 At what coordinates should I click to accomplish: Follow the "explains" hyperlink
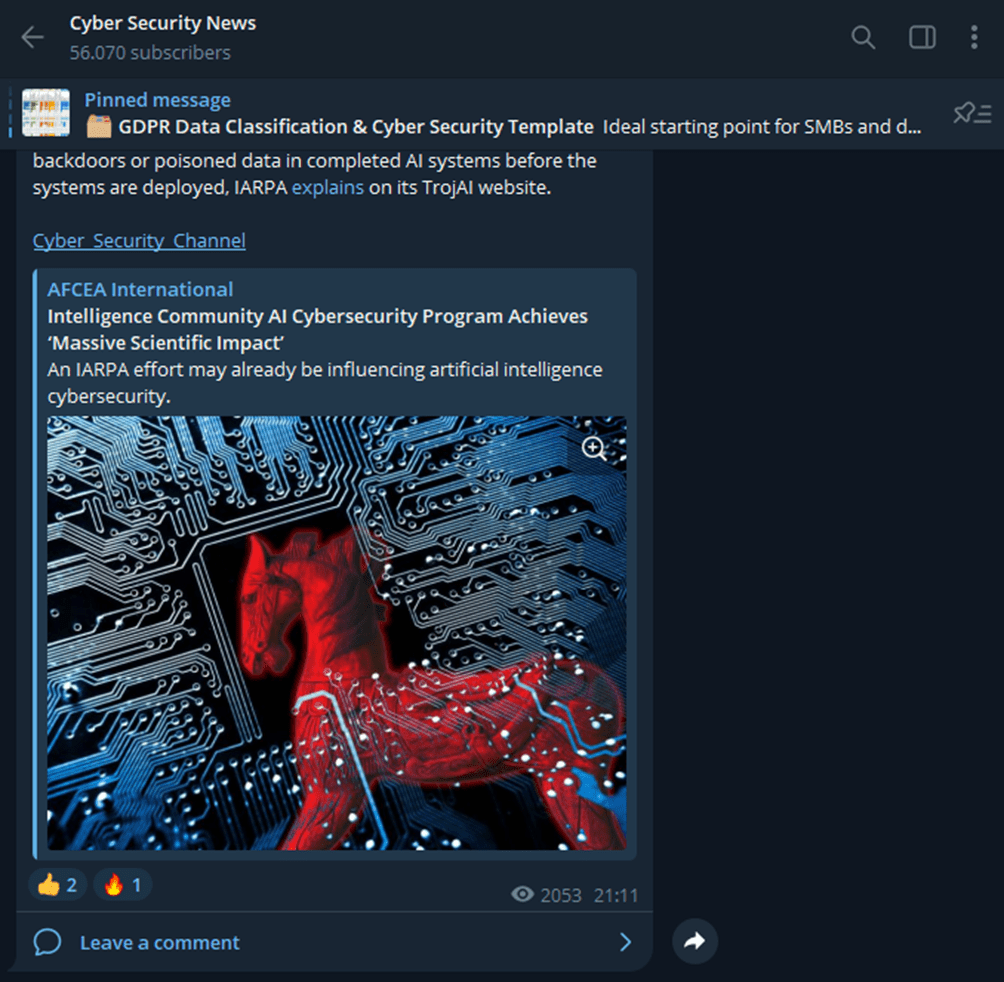pos(328,188)
